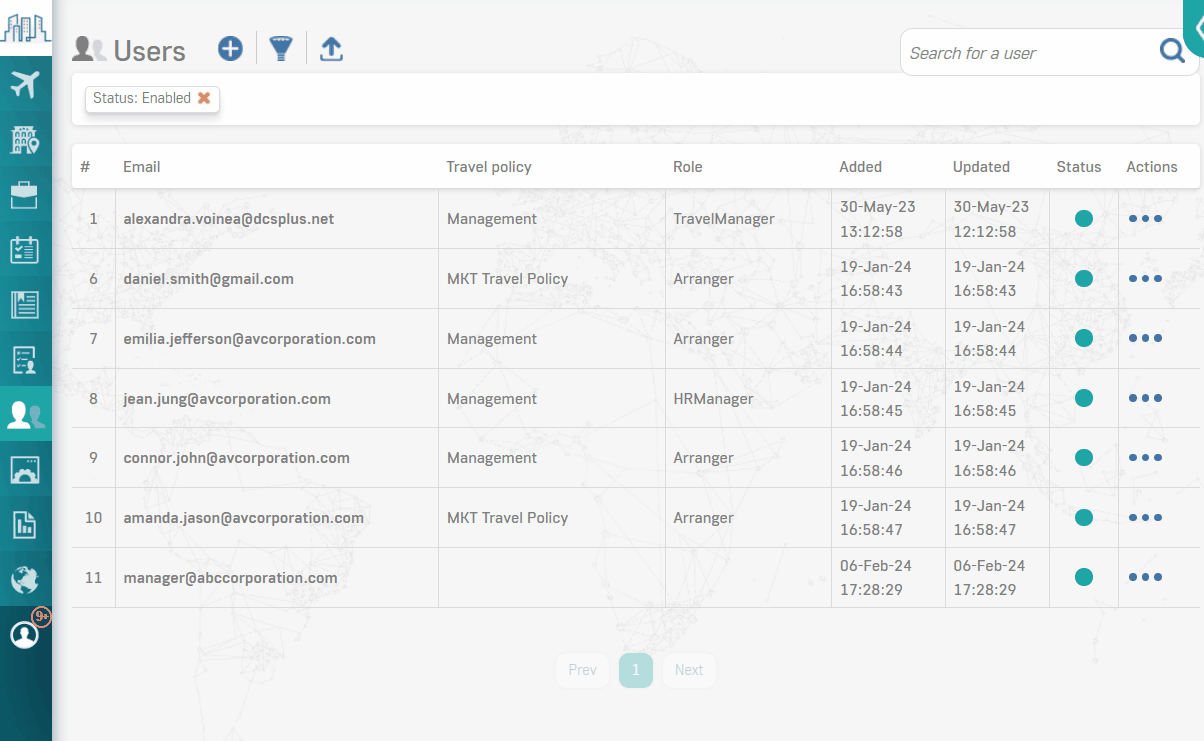
Task: Open actions menu for jean.jung user
Action: tap(1145, 398)
